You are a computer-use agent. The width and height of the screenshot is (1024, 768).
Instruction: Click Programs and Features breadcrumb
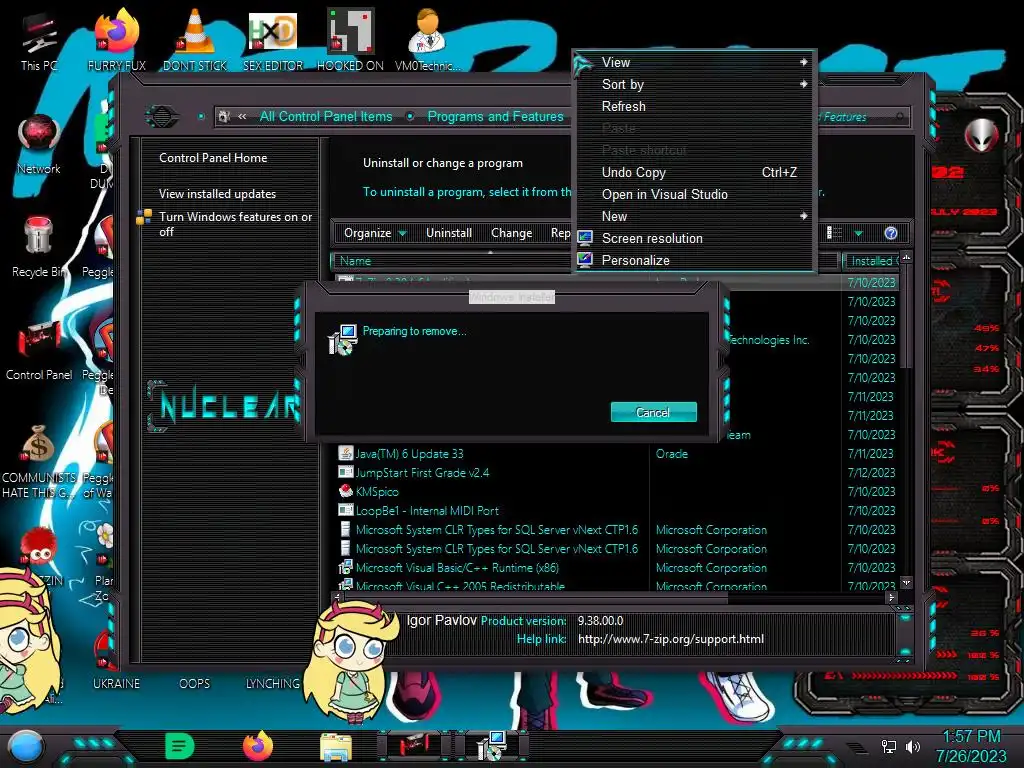pyautogui.click(x=495, y=117)
